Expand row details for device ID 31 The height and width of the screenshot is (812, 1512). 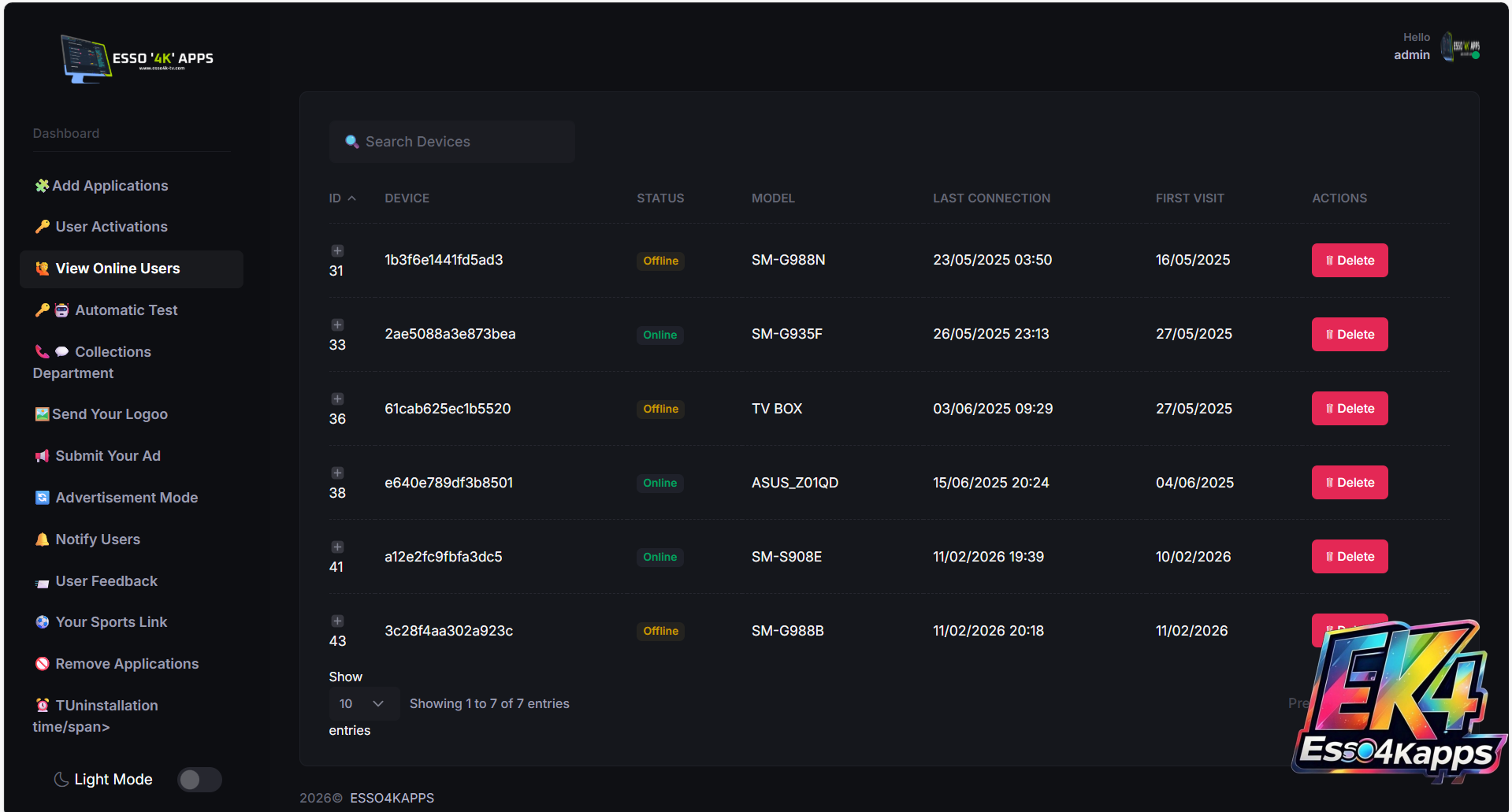pos(337,251)
